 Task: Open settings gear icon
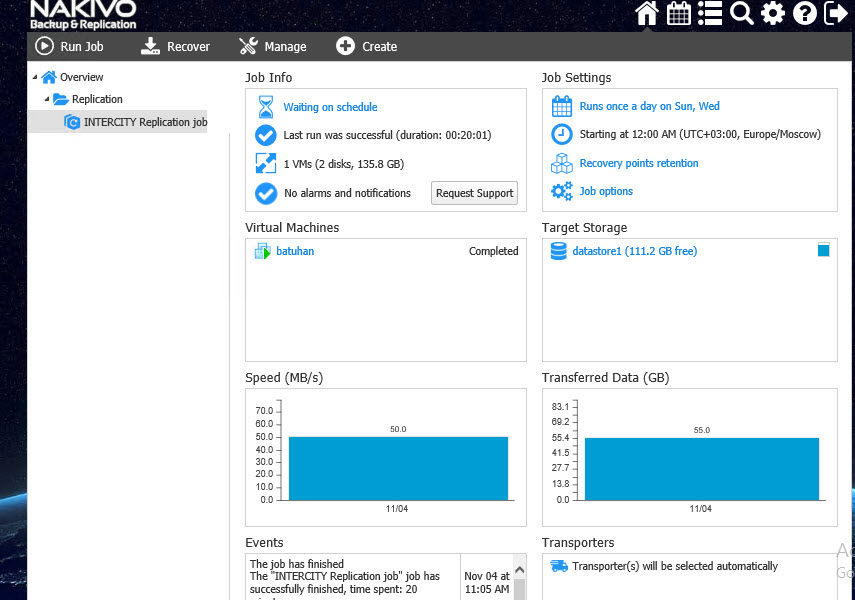(x=773, y=13)
